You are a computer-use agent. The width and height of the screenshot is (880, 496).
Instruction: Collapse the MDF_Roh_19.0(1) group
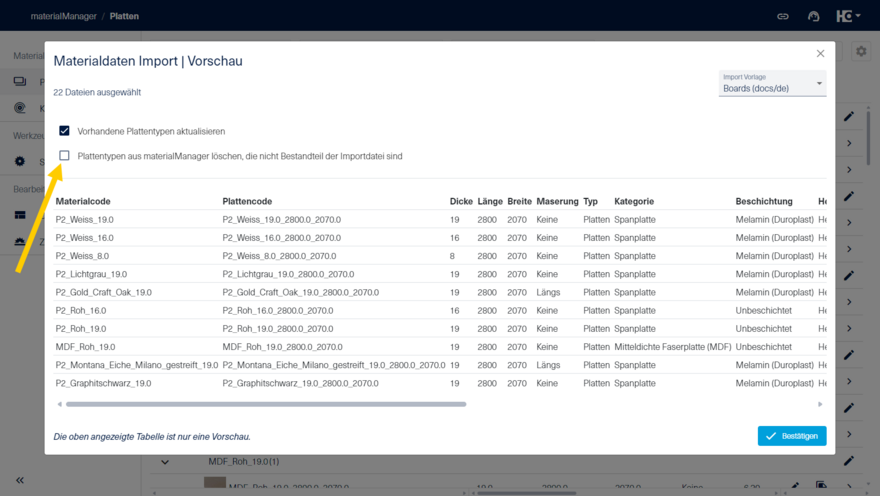165,462
